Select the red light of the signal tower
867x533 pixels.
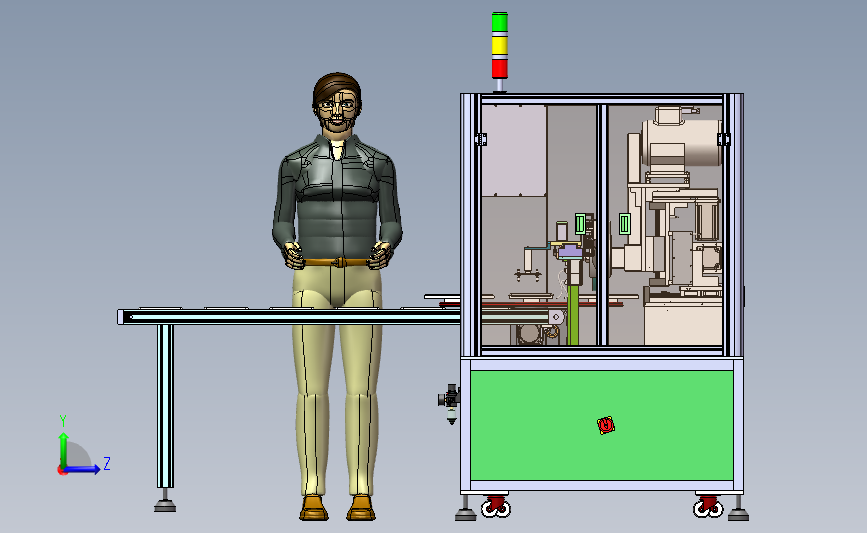[x=499, y=69]
